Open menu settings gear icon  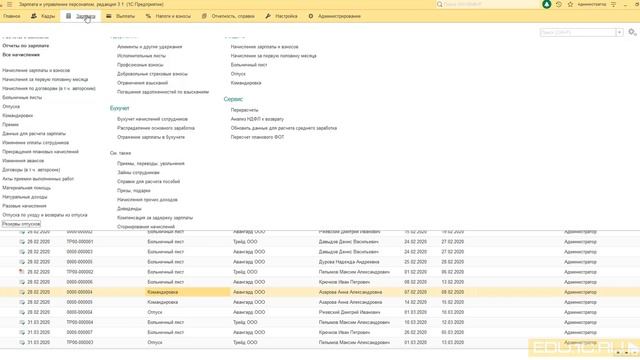632,32
